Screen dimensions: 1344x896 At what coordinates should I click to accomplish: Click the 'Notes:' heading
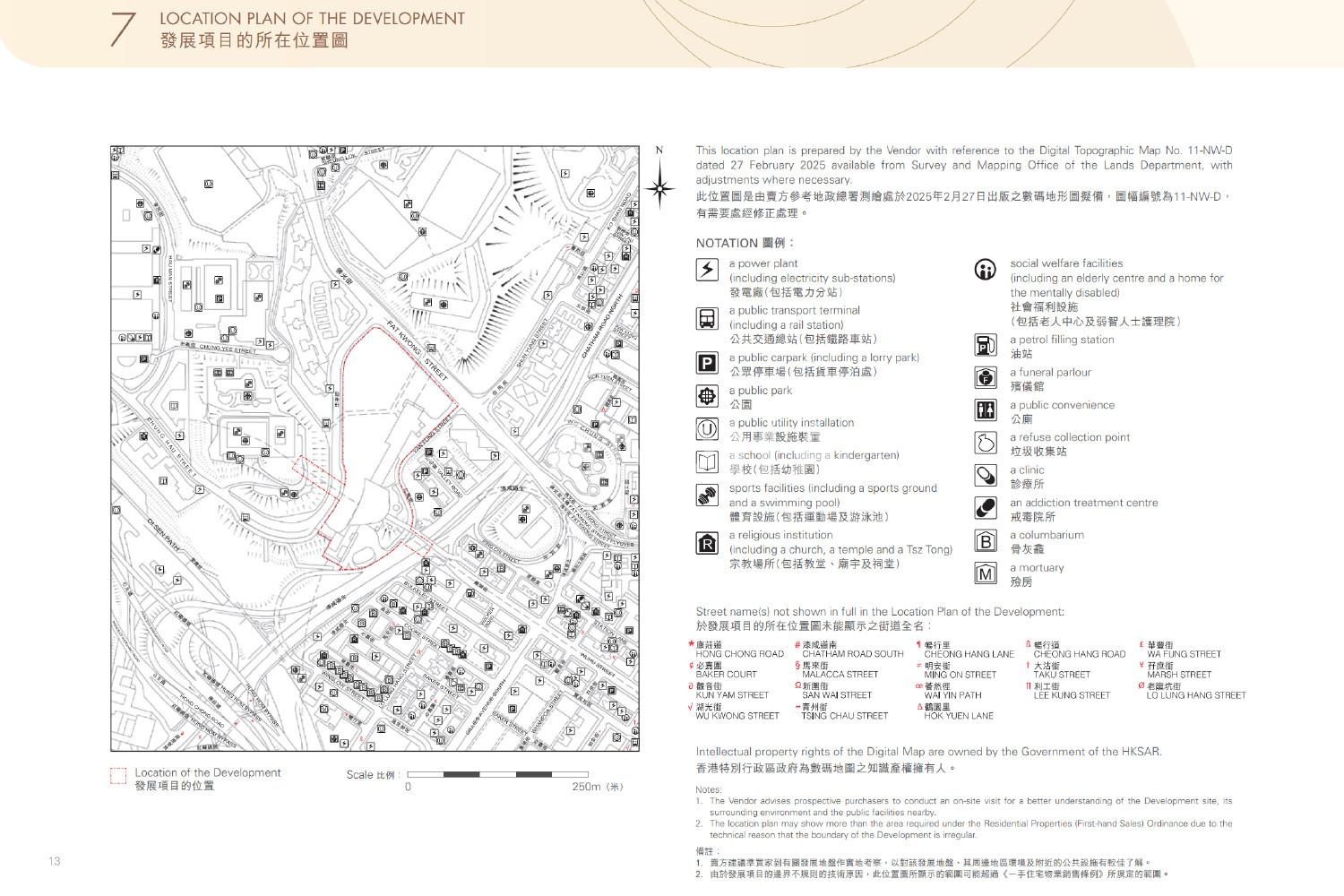pos(709,790)
